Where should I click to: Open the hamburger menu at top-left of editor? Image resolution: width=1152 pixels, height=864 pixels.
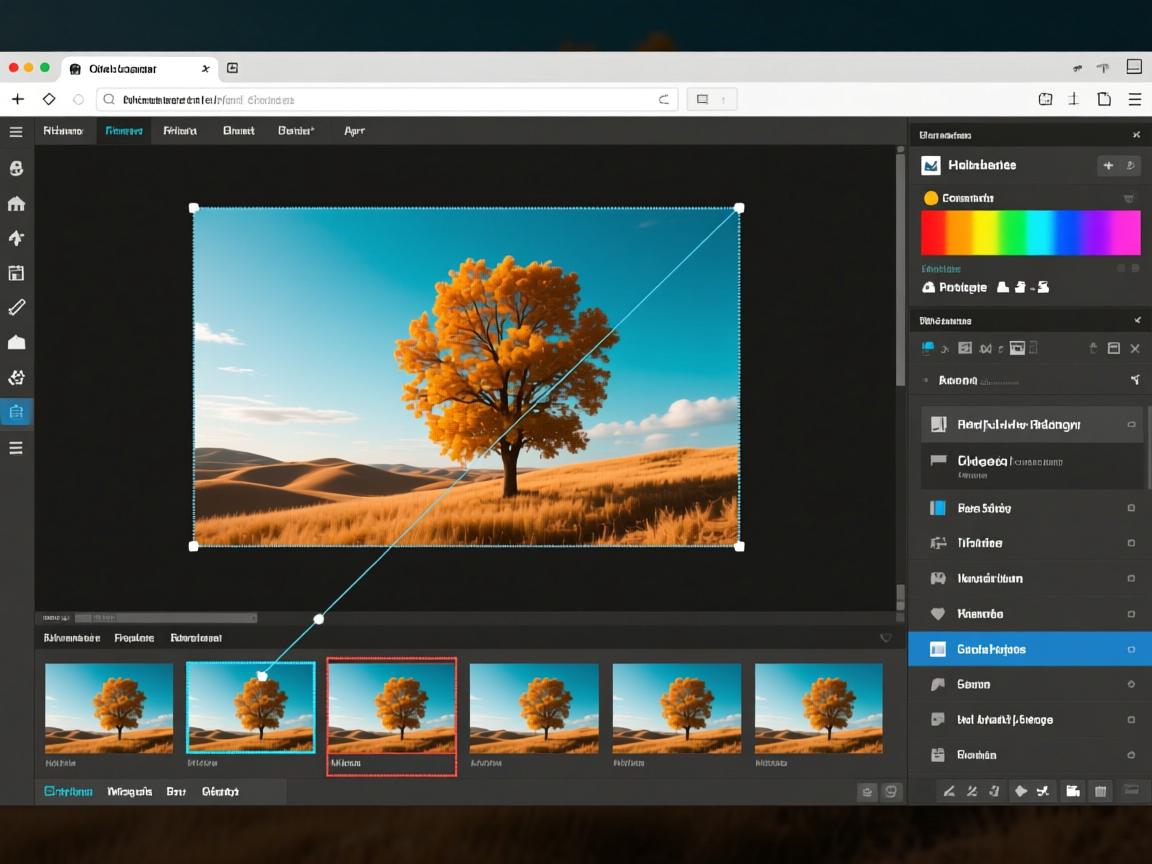(x=16, y=132)
